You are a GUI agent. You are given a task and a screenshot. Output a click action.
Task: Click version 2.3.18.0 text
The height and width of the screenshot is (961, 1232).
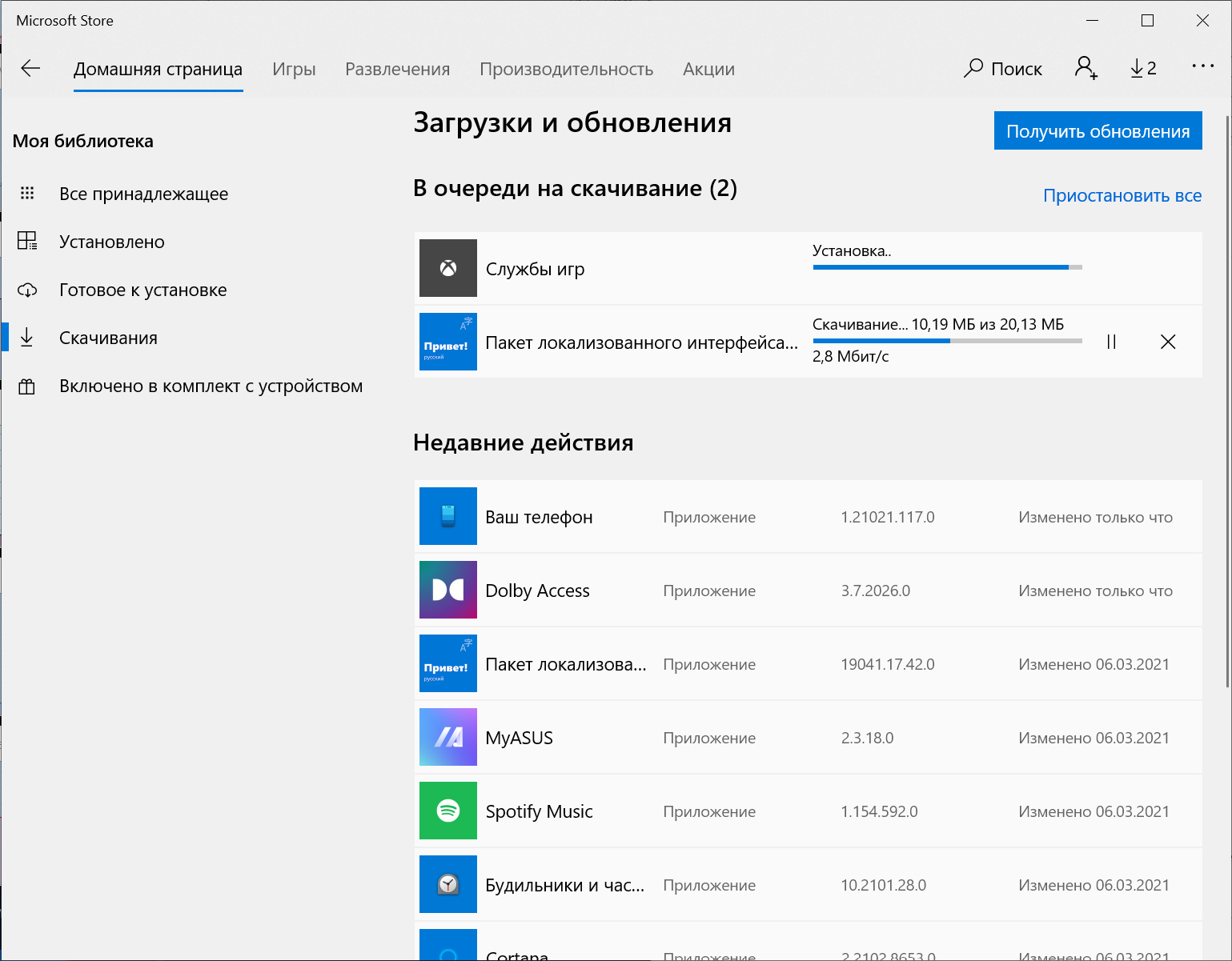867,738
